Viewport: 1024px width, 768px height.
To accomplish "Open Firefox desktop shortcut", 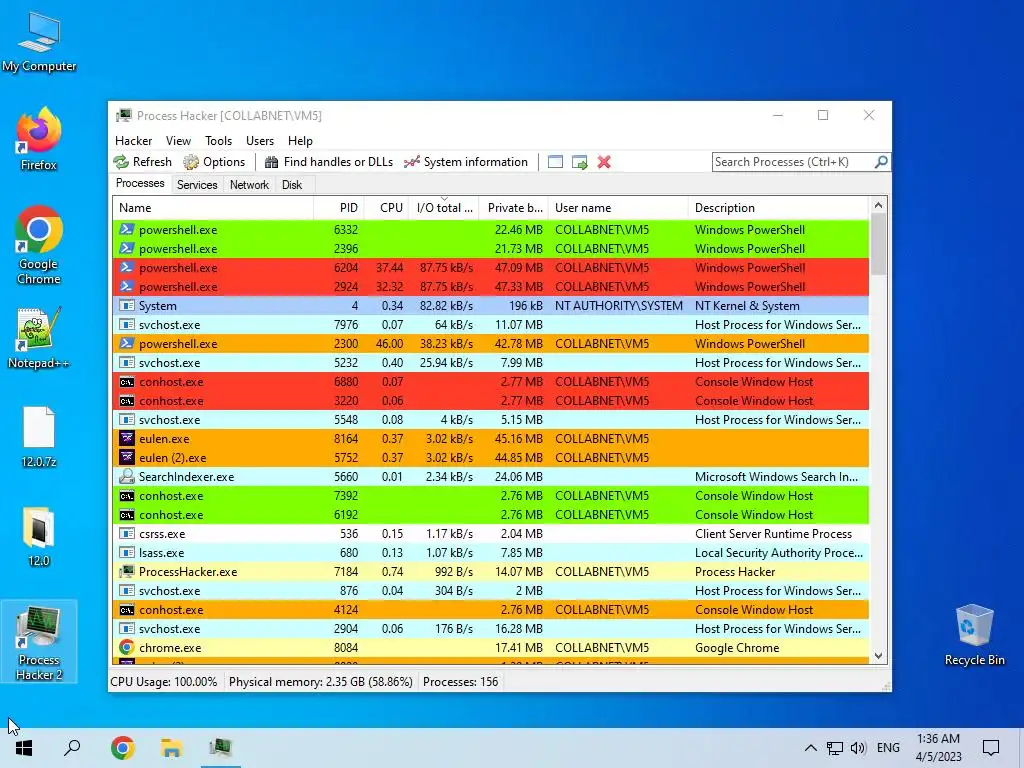I will point(39,138).
